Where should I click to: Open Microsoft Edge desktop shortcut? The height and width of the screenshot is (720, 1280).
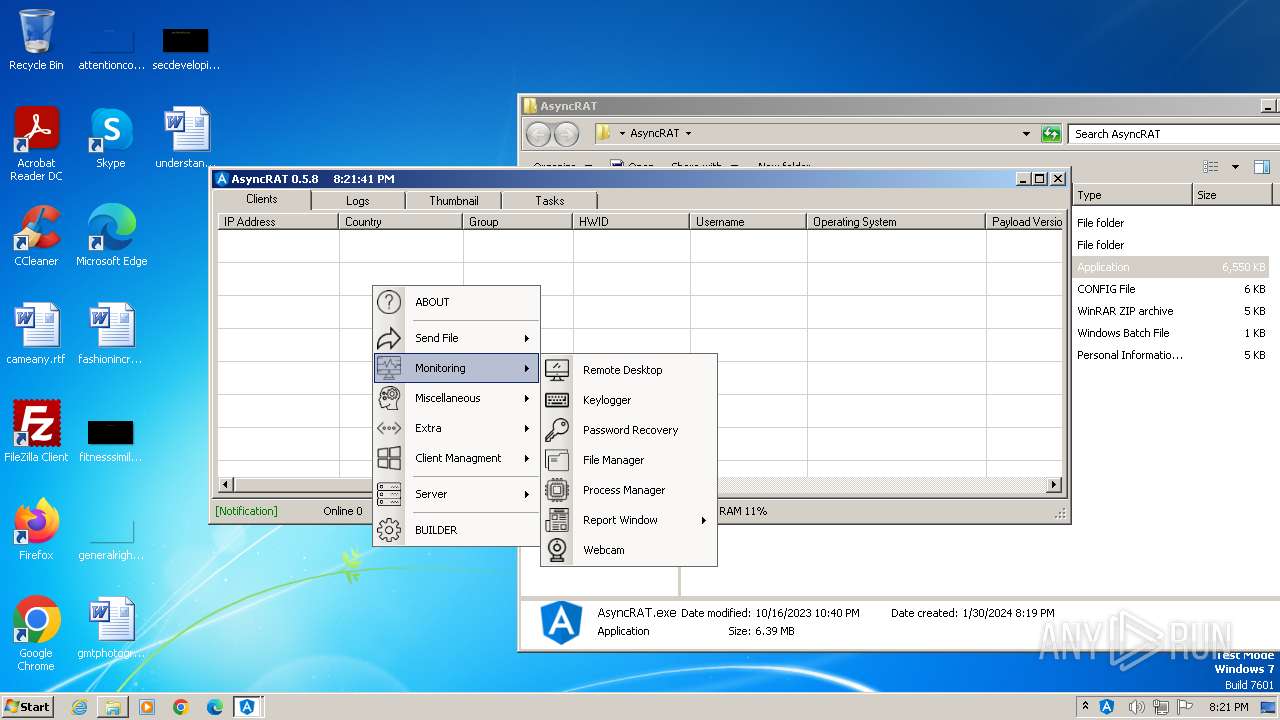coord(111,236)
